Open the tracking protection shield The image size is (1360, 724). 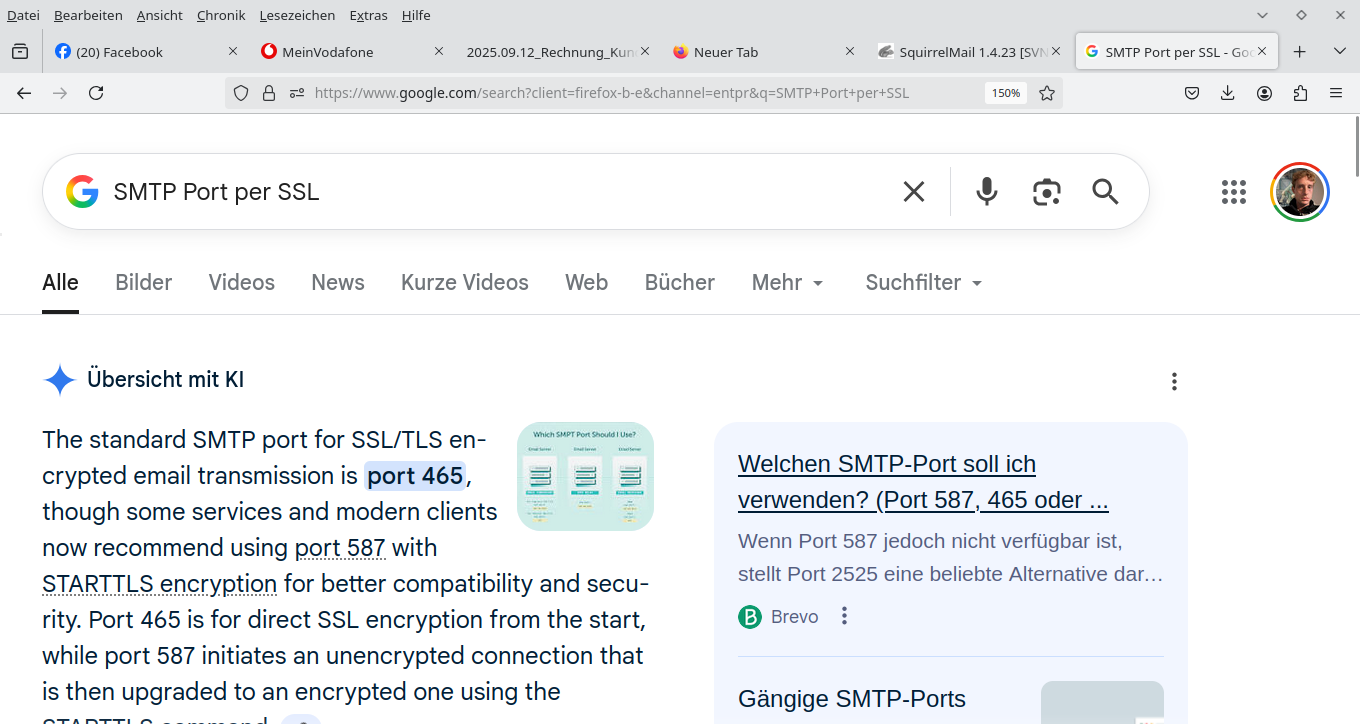240,92
